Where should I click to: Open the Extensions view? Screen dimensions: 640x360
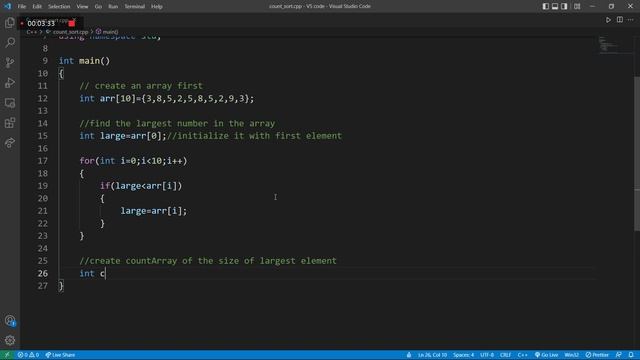pyautogui.click(x=10, y=123)
